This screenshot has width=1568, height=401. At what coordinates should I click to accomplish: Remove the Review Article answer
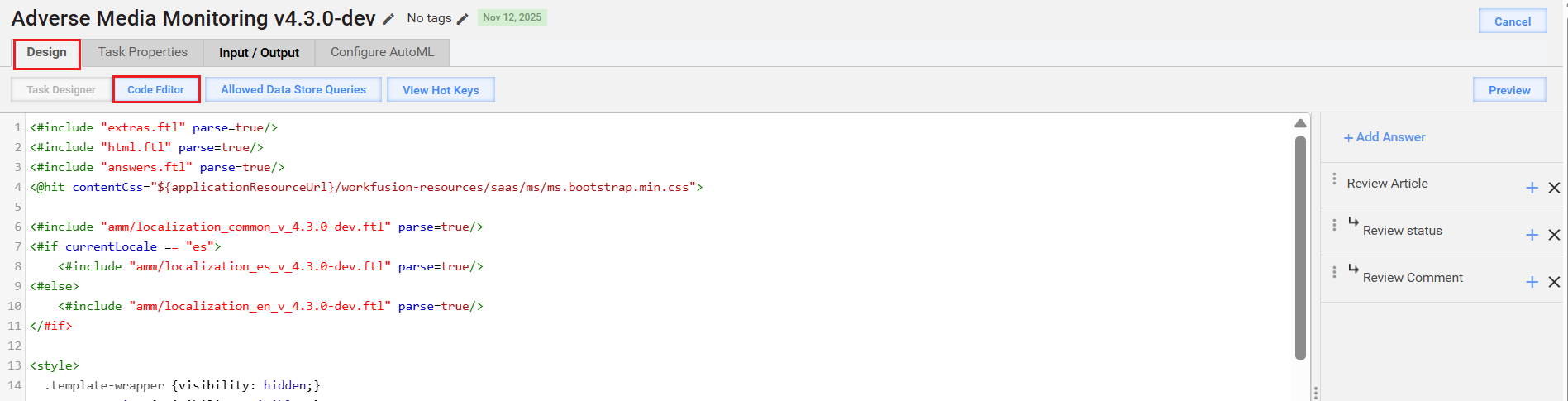(x=1554, y=188)
